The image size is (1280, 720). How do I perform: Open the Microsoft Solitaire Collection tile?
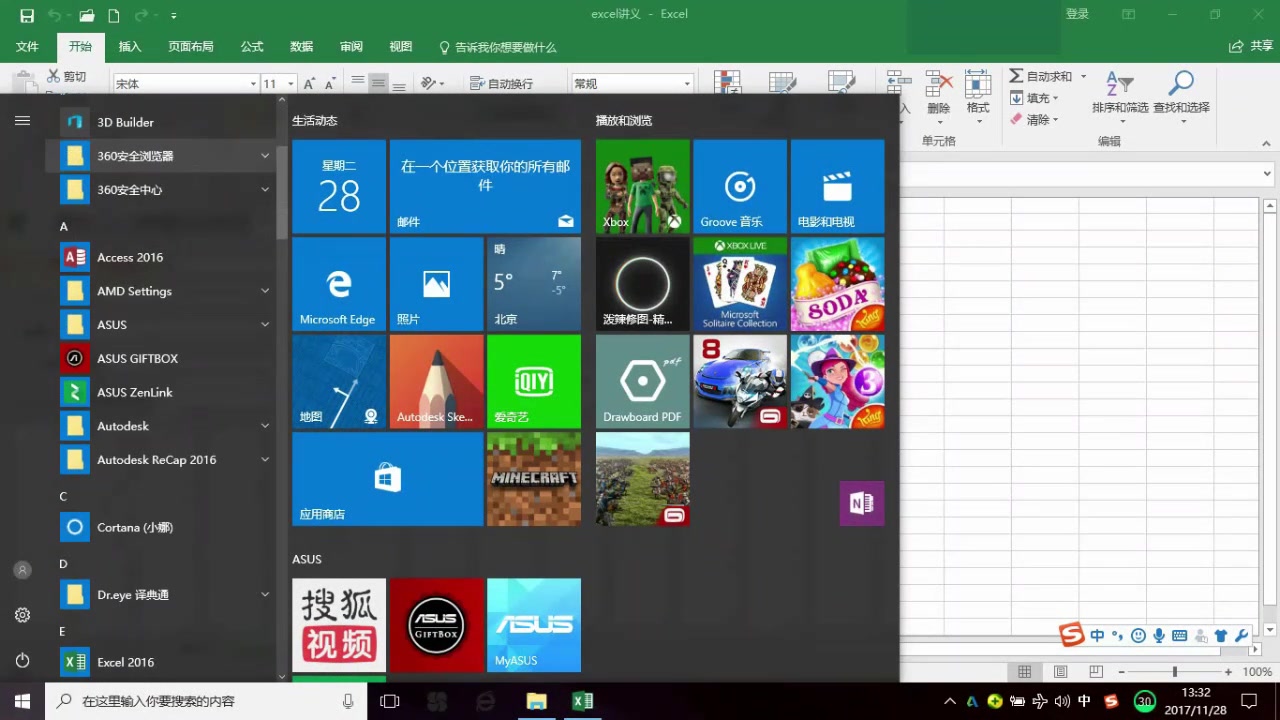point(740,284)
